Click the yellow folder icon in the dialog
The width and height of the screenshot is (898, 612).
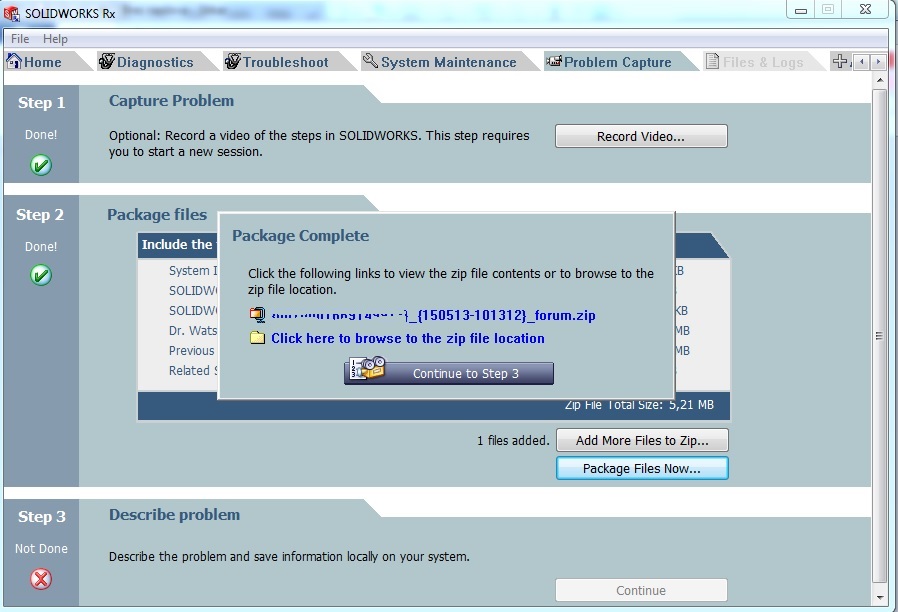coord(257,338)
